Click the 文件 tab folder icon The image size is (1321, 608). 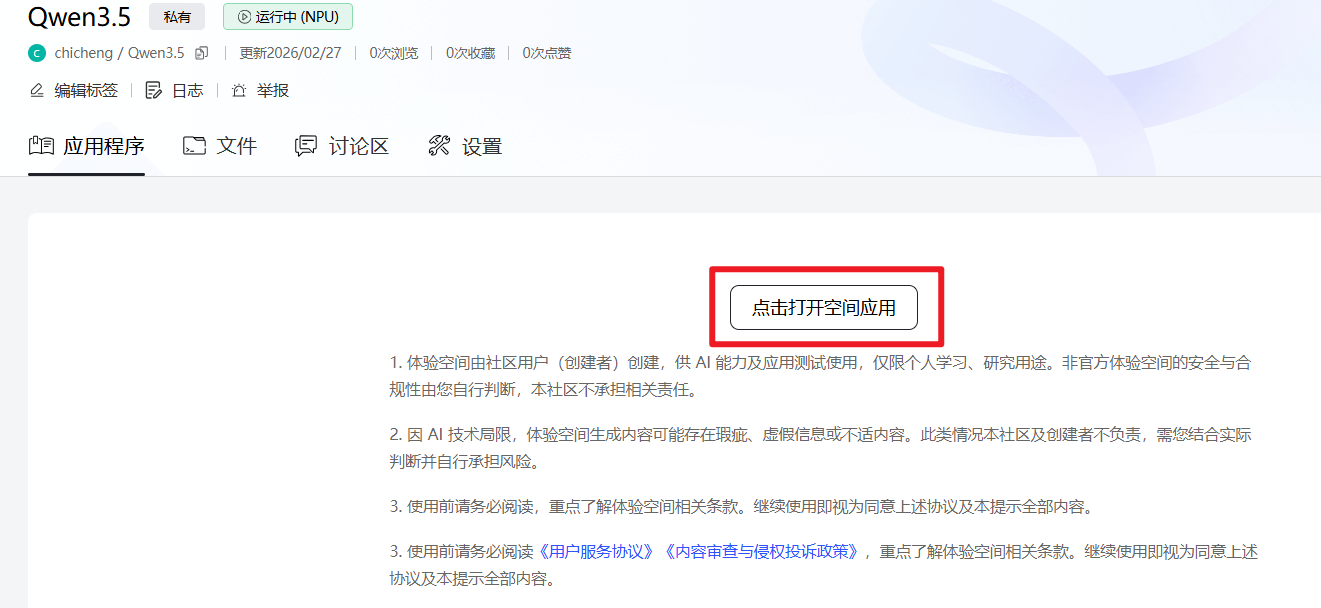[194, 146]
